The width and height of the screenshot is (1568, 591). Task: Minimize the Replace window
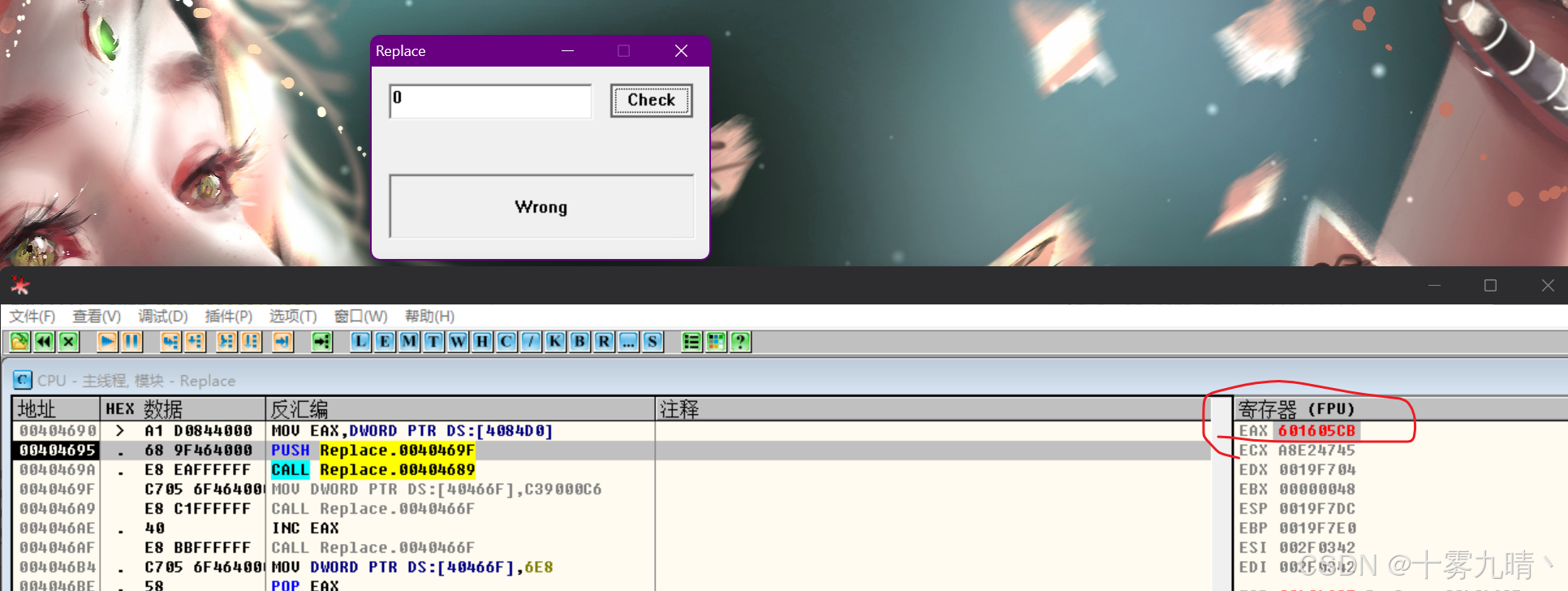(x=568, y=51)
